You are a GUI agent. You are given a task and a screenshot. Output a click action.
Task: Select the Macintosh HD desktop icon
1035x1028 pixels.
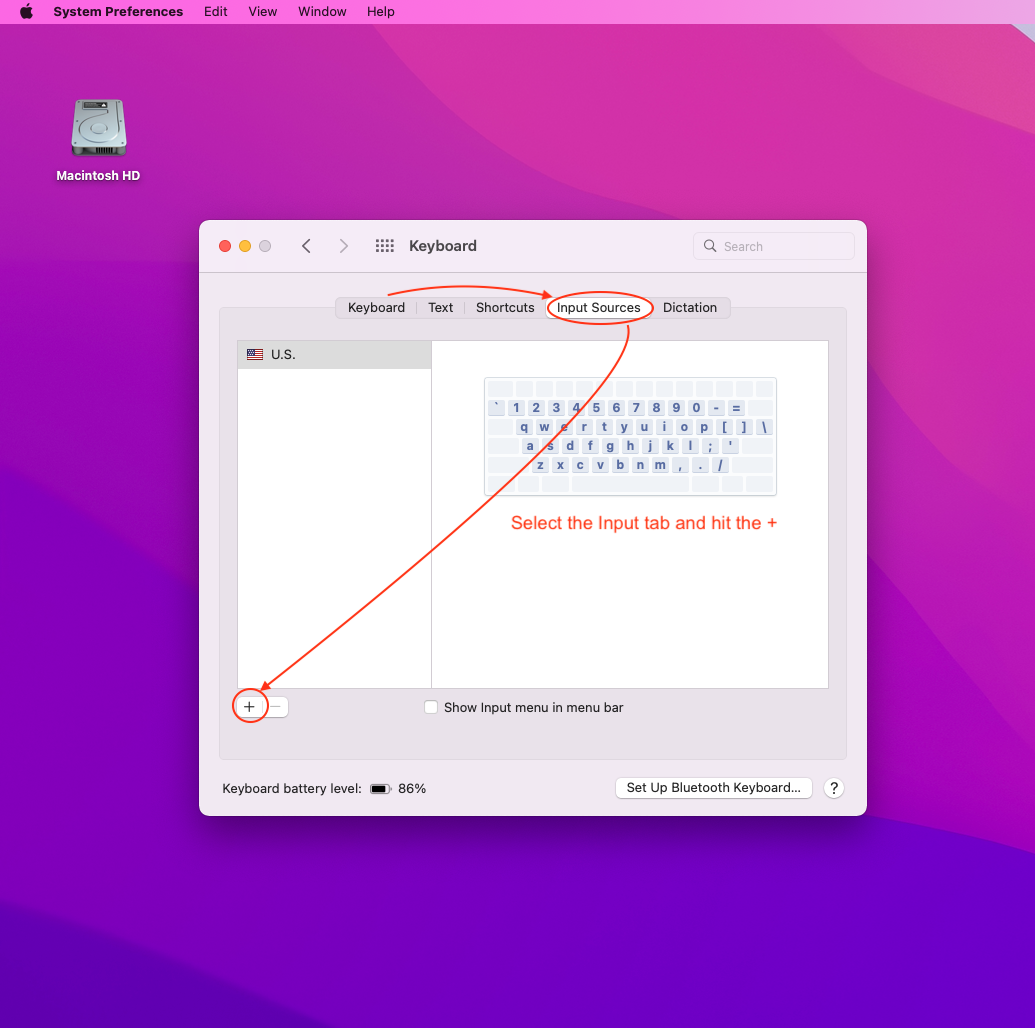click(x=98, y=139)
